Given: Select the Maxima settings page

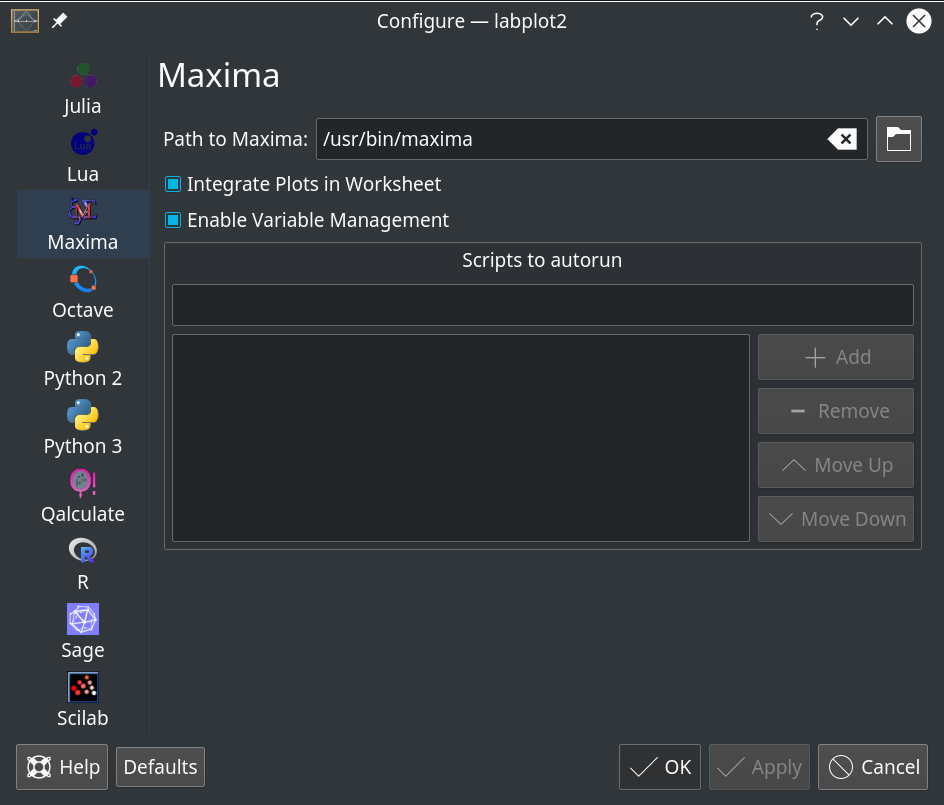Looking at the screenshot, I should pyautogui.click(x=83, y=224).
